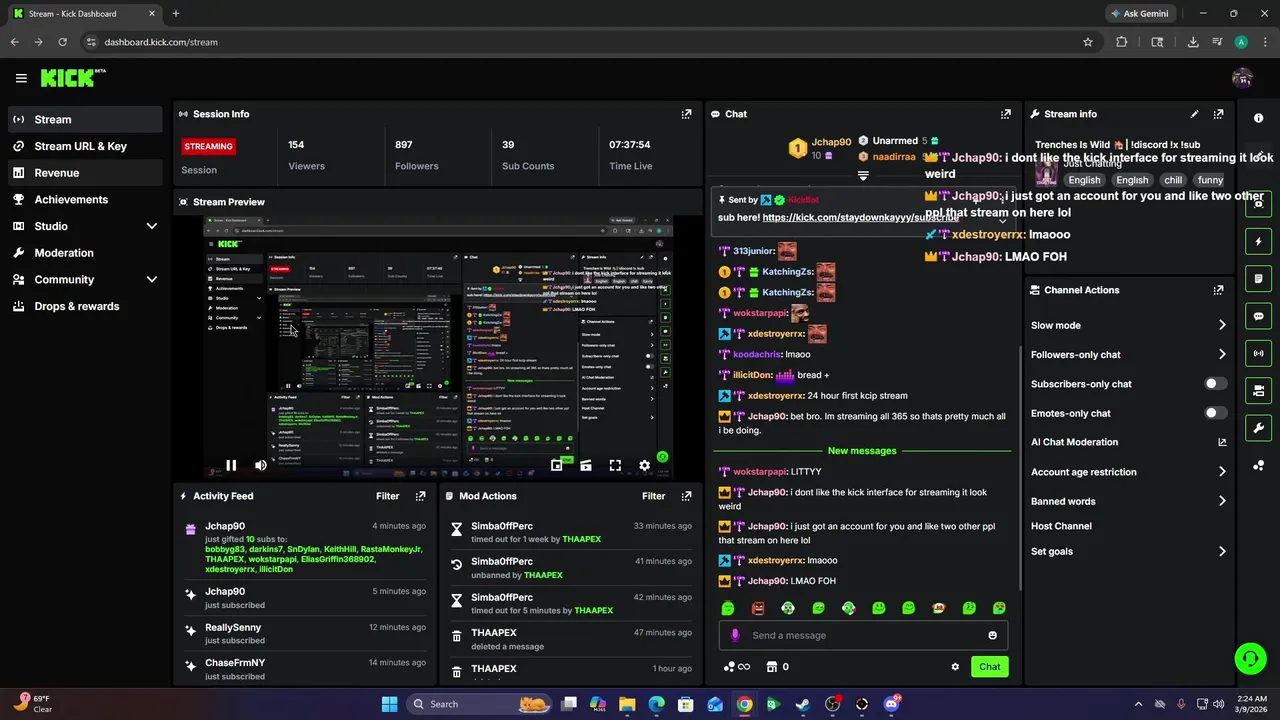The image size is (1280, 720).
Task: Open the hamburger menu beside Kick logo
Action: 21,78
